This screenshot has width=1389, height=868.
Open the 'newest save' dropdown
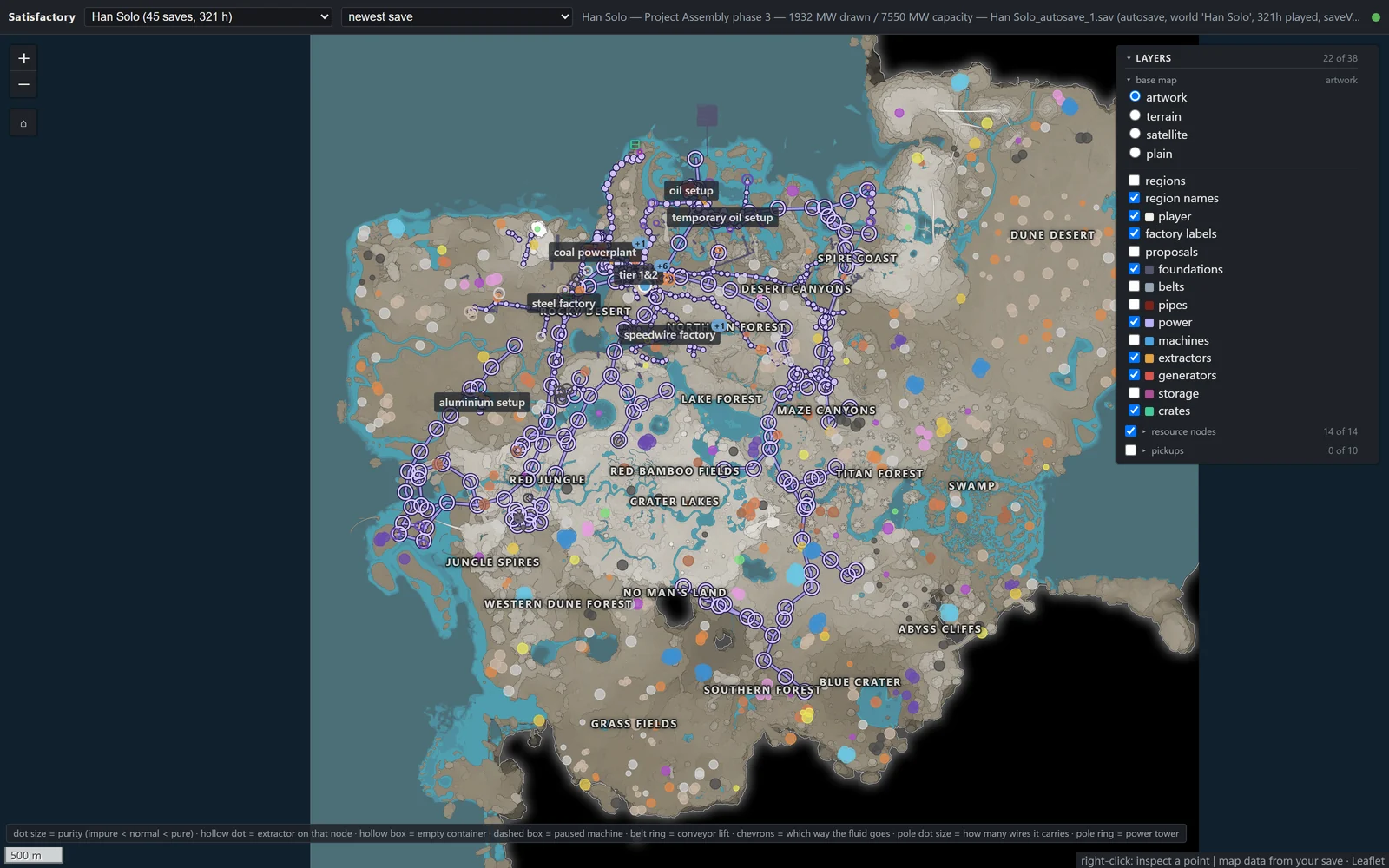(x=457, y=16)
